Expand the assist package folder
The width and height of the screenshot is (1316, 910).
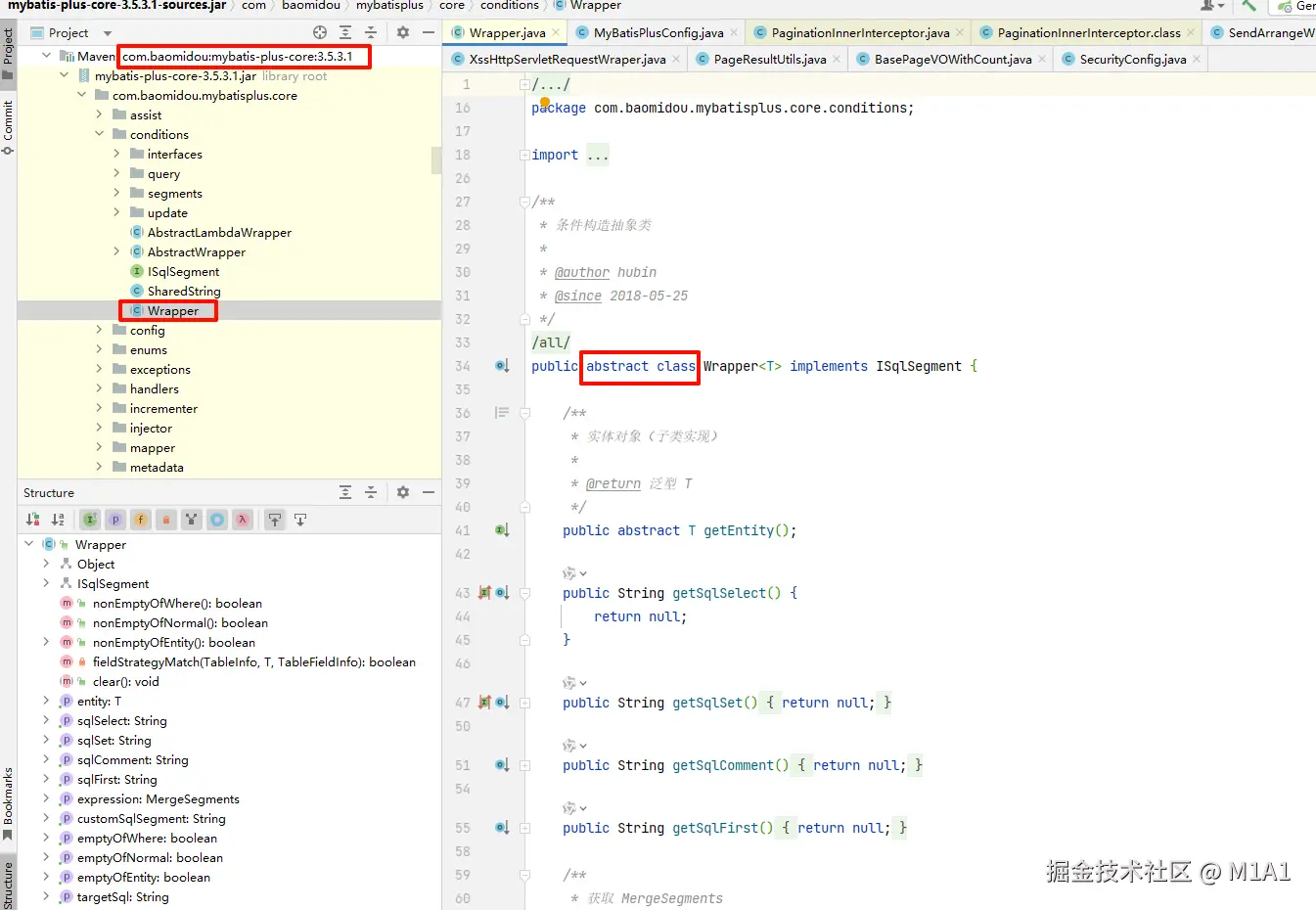(x=99, y=115)
